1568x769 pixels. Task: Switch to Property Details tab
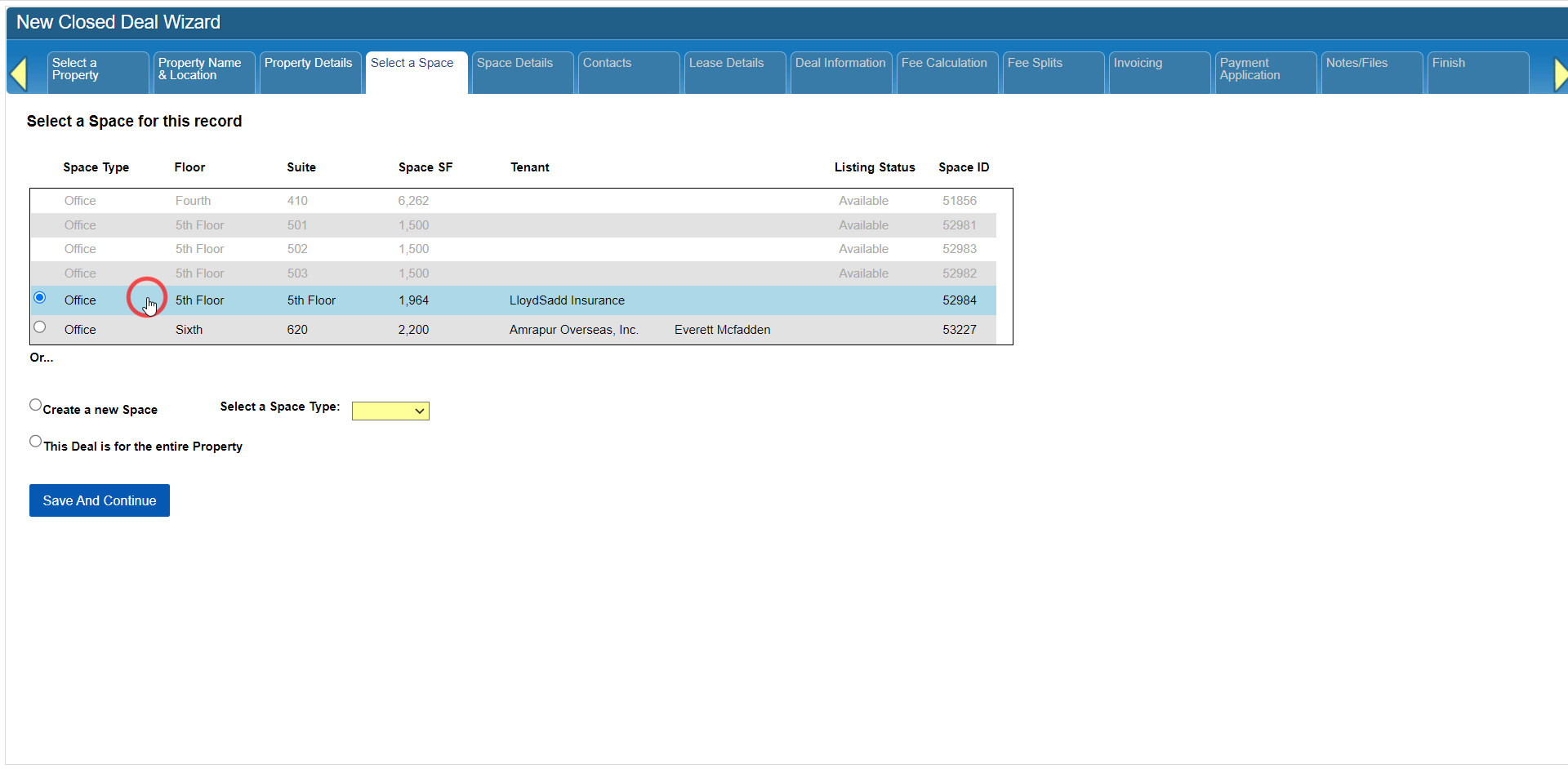(x=310, y=73)
